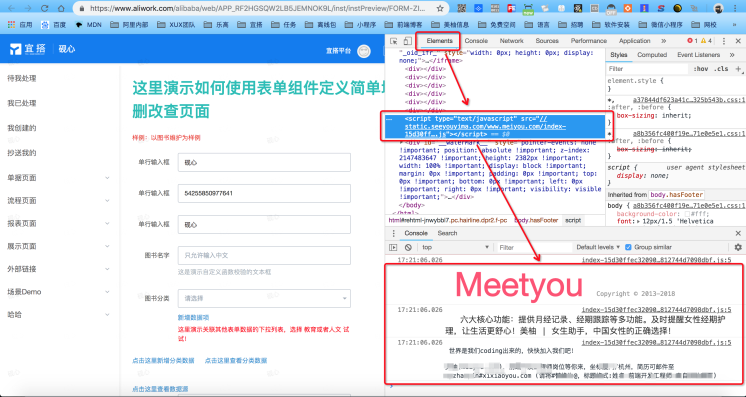Open 待我处理 in the left sidebar
This screenshot has width=746, height=397.
(x=22, y=79)
